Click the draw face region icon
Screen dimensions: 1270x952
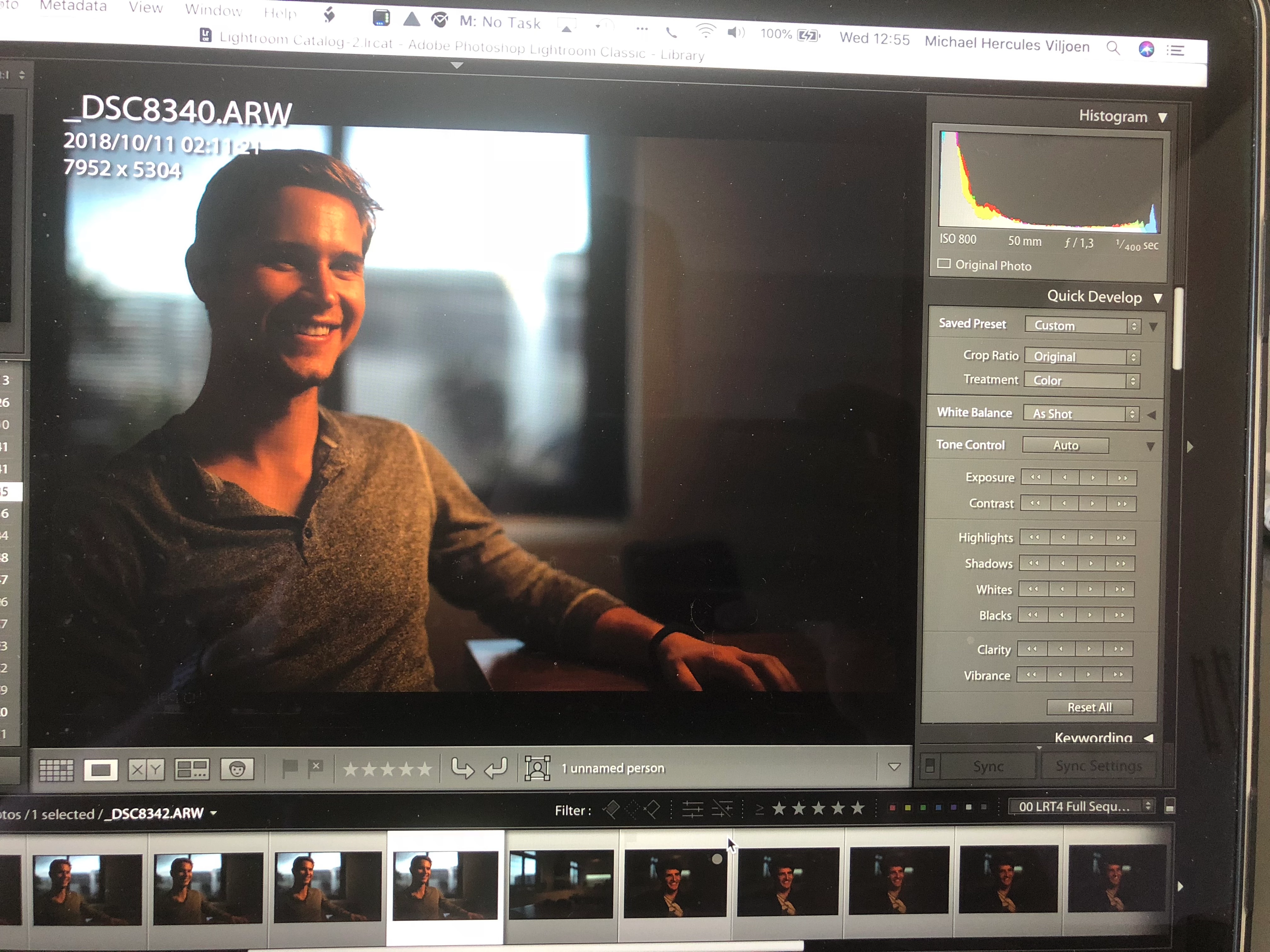tap(537, 768)
